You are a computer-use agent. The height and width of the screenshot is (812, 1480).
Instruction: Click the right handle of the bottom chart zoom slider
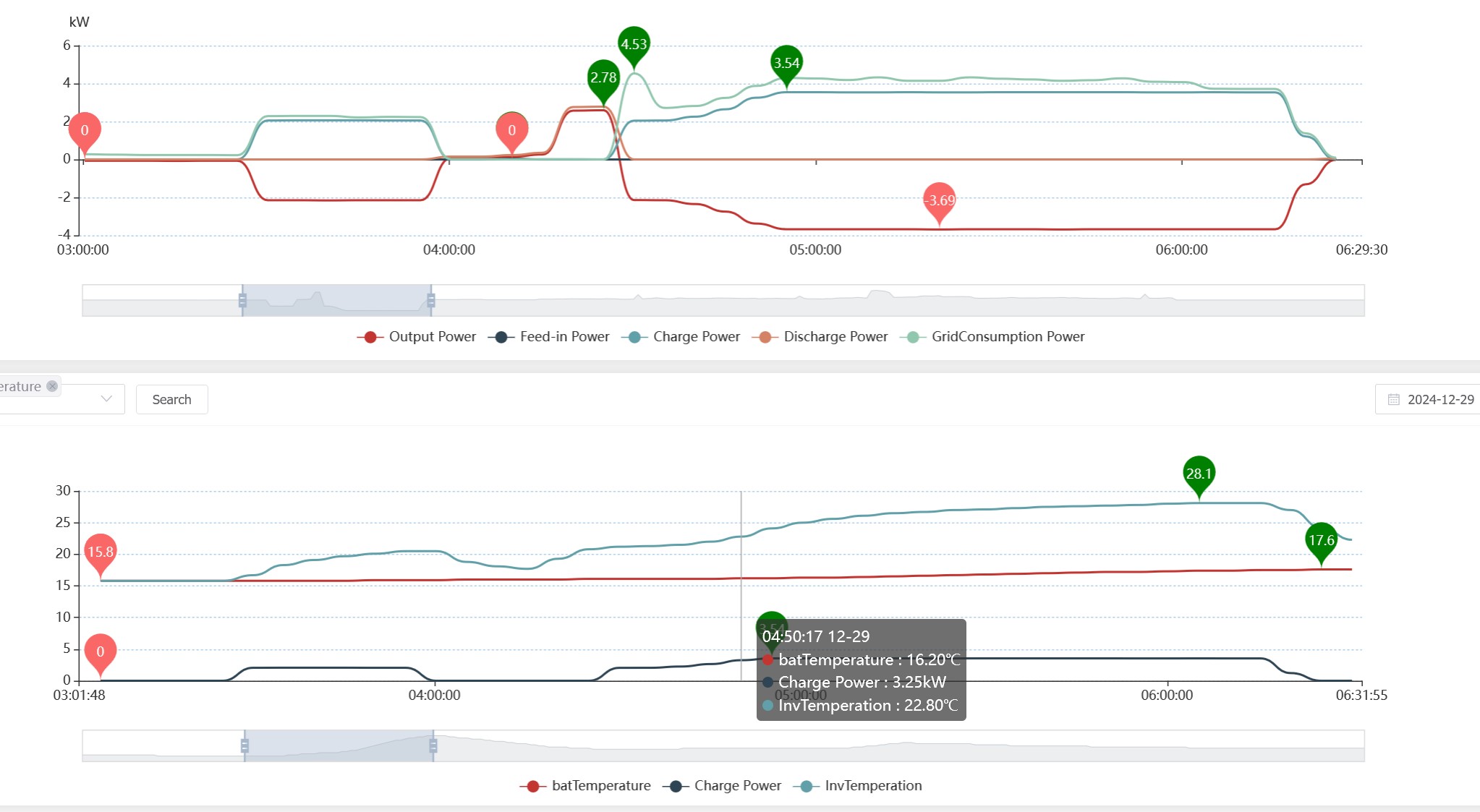click(x=433, y=746)
